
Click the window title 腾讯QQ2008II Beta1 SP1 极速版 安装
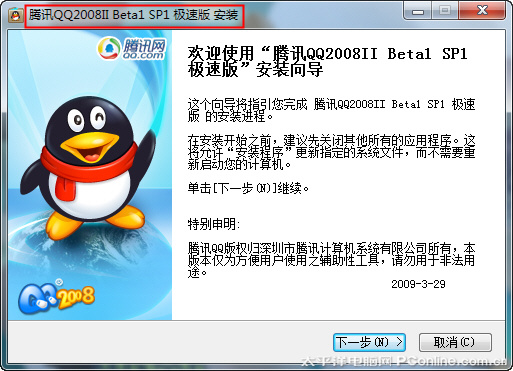[134, 15]
